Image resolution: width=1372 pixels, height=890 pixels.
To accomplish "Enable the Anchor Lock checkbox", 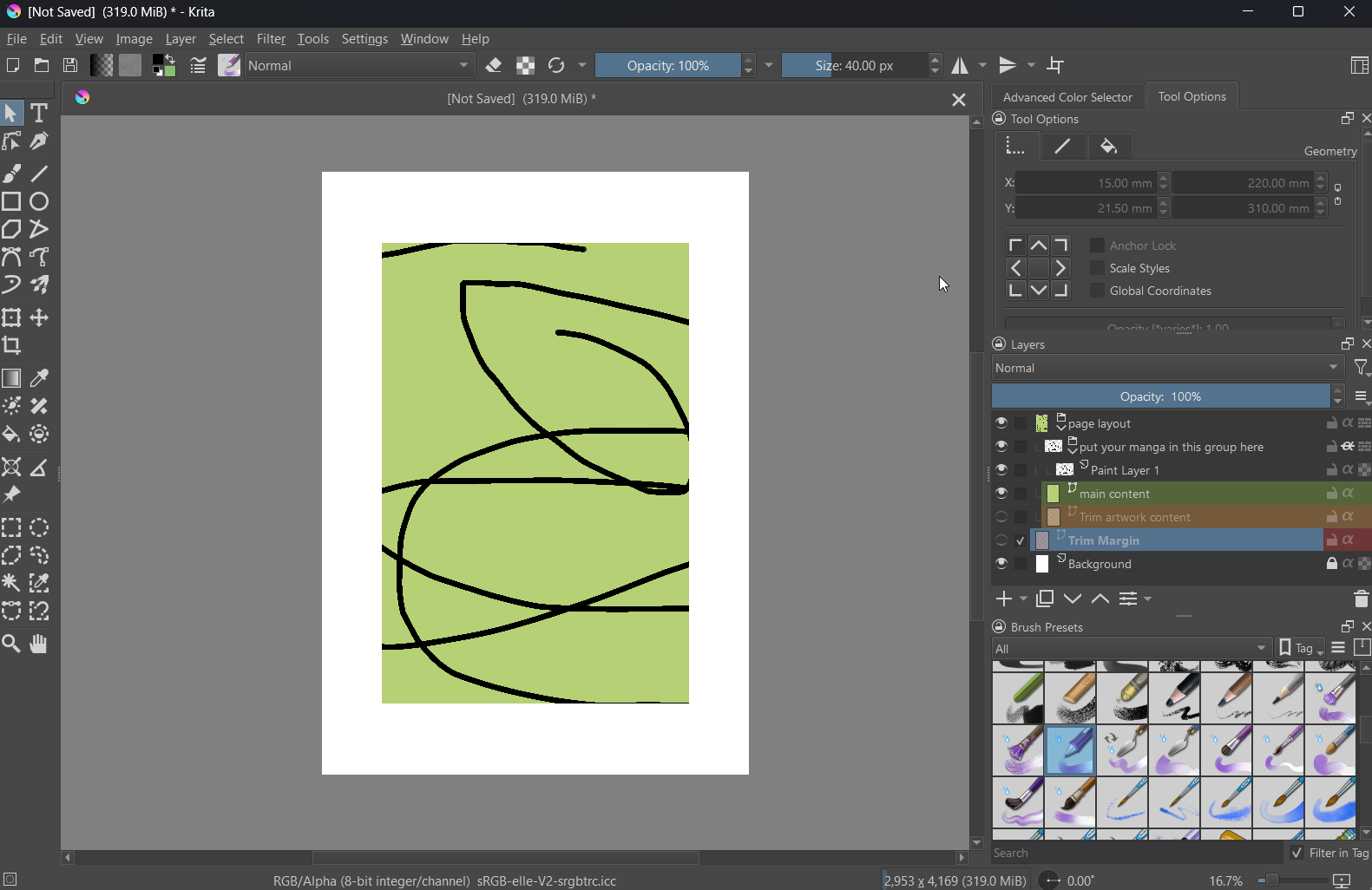I will 1097,245.
